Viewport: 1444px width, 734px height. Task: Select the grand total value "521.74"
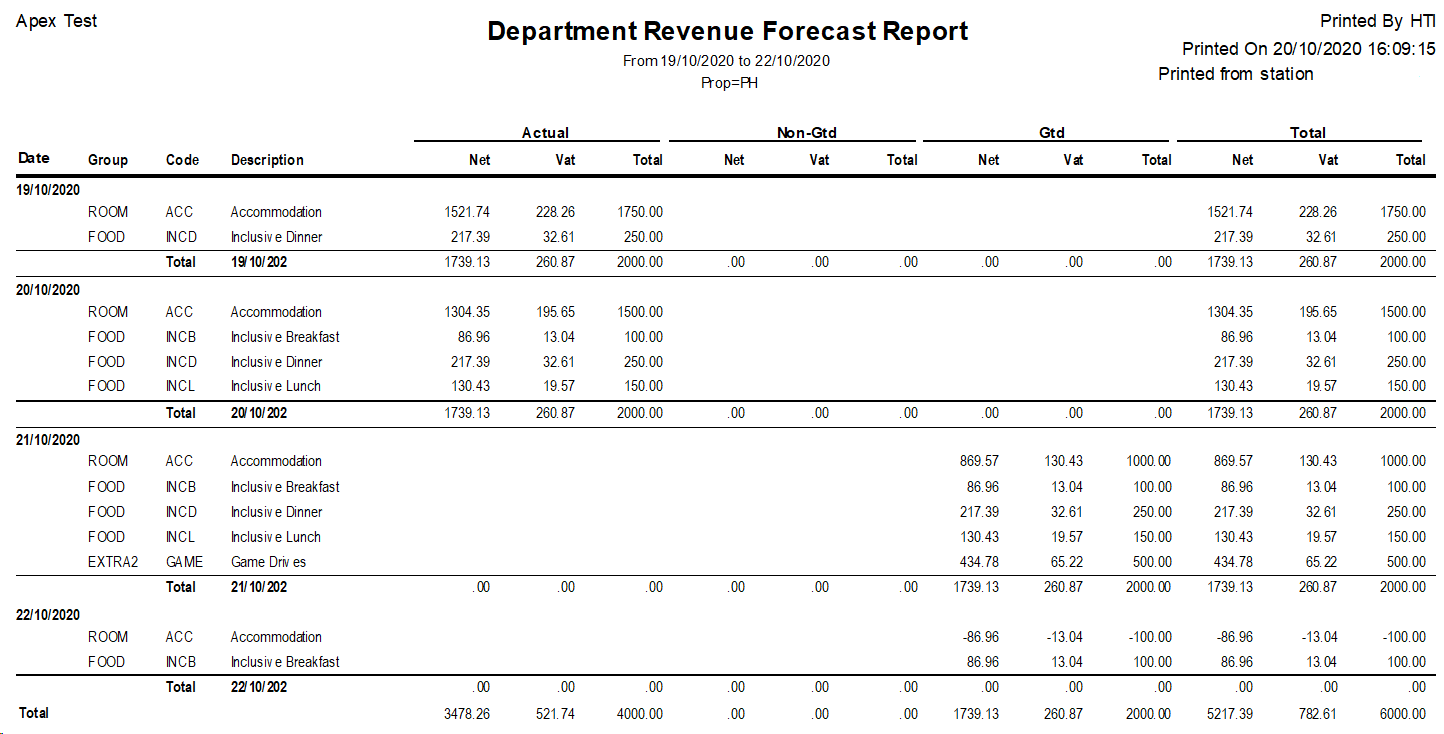[x=558, y=714]
